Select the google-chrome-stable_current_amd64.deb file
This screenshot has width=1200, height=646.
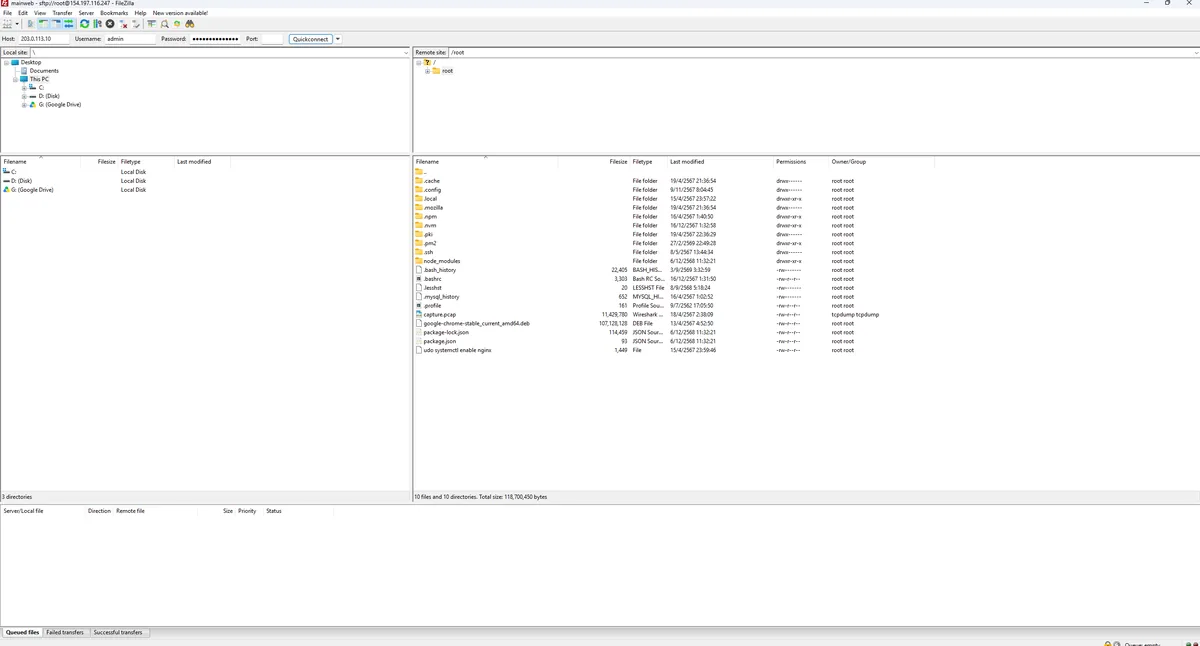[476, 324]
